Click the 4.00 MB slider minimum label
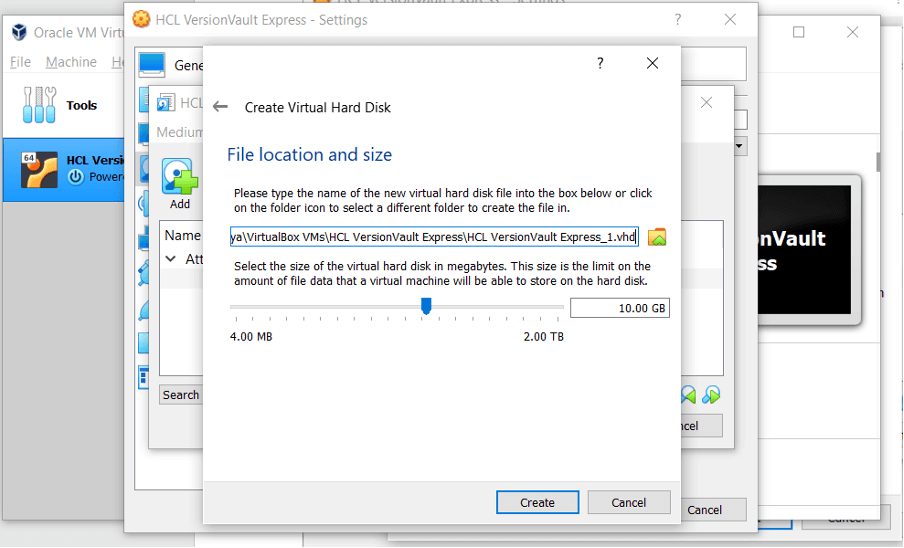Viewport: 904px width, 548px height. [x=251, y=337]
